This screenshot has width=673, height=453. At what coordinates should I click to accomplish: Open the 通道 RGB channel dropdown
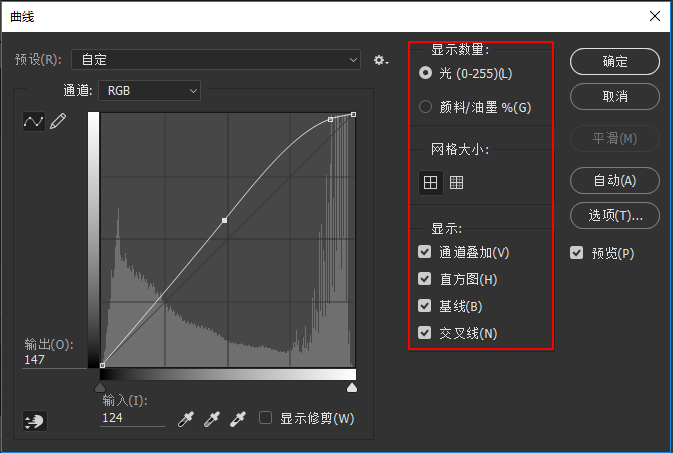149,91
